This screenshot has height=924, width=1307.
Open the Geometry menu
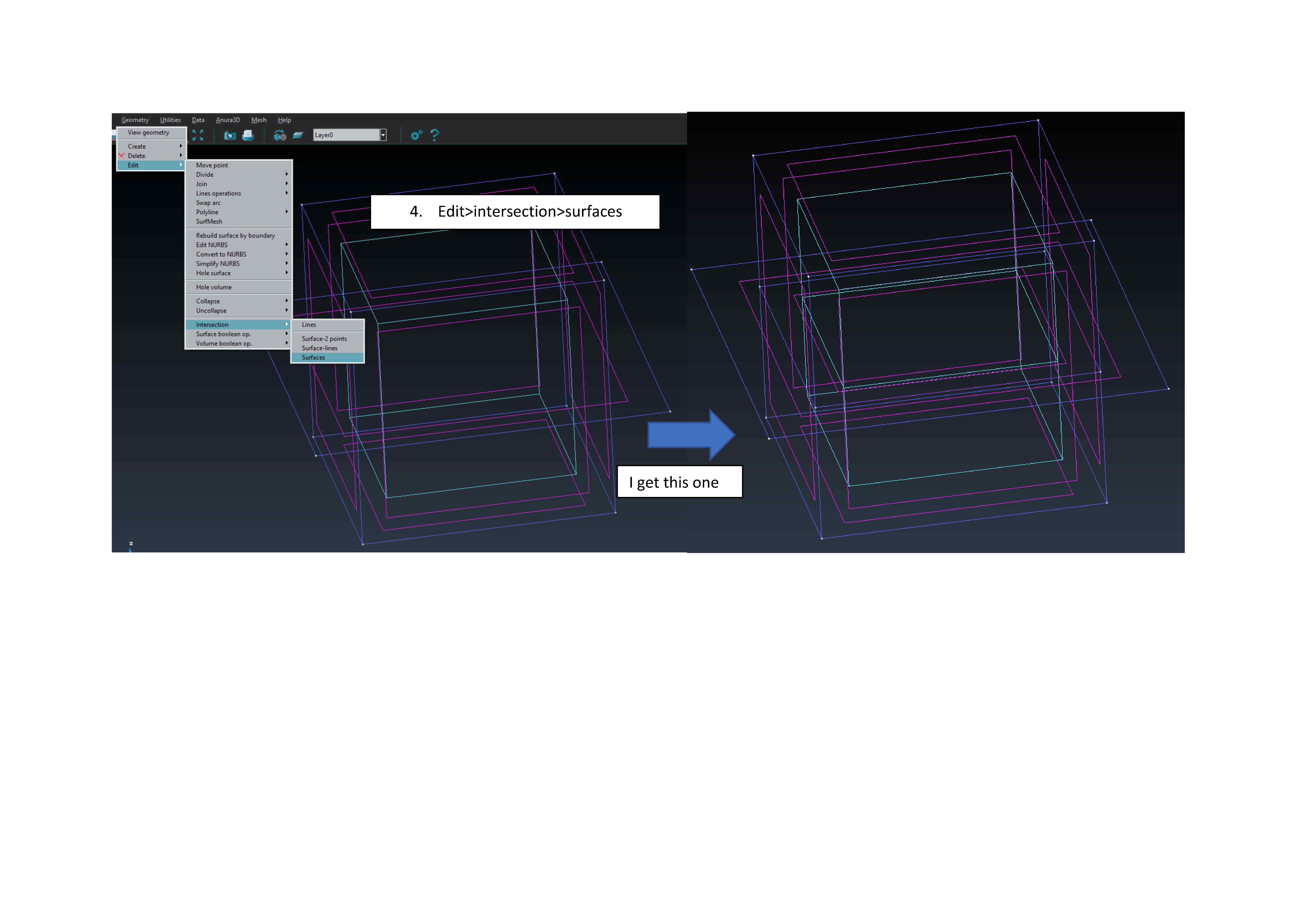[x=135, y=120]
